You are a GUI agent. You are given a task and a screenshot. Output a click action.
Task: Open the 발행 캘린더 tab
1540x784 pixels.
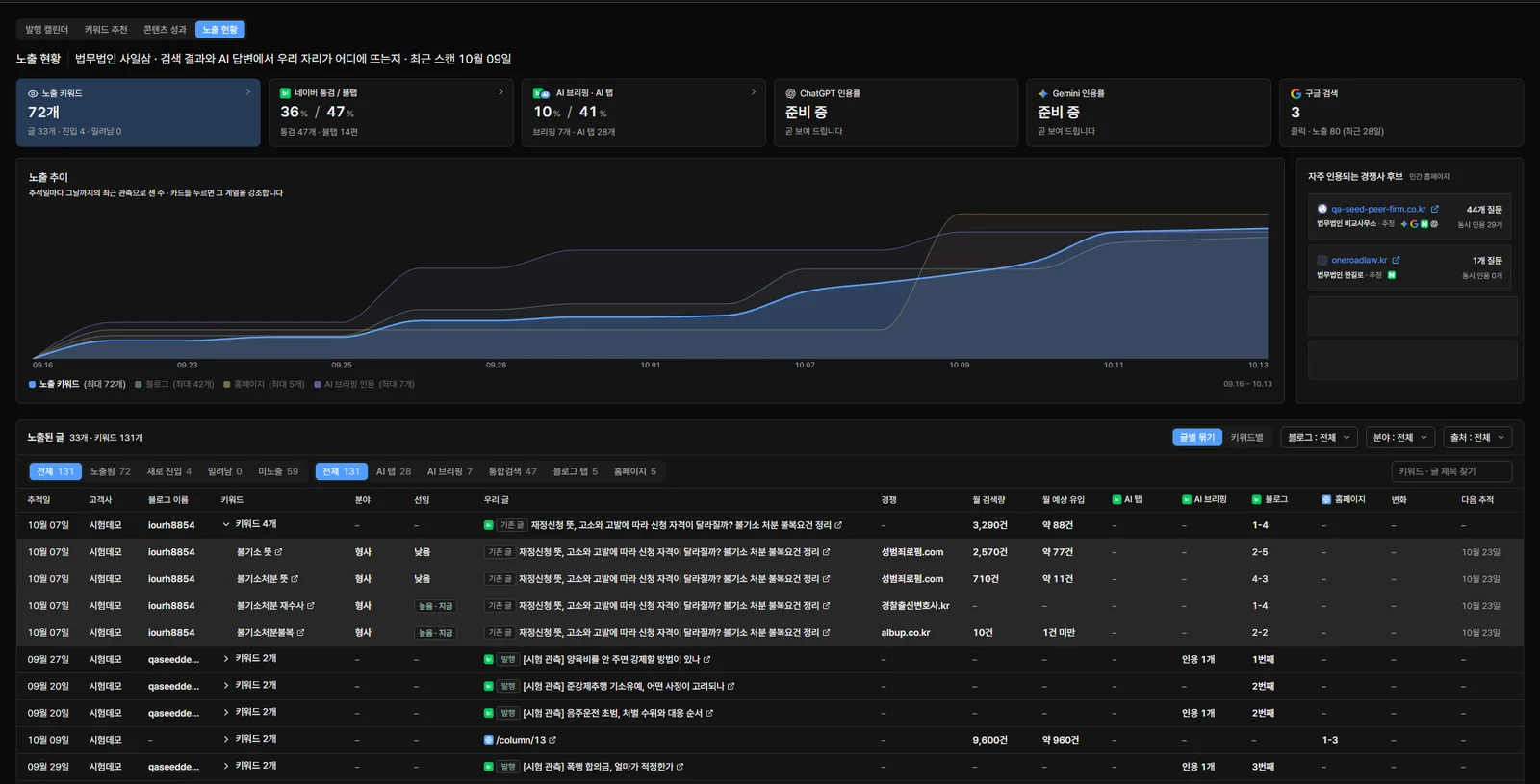tap(47, 30)
